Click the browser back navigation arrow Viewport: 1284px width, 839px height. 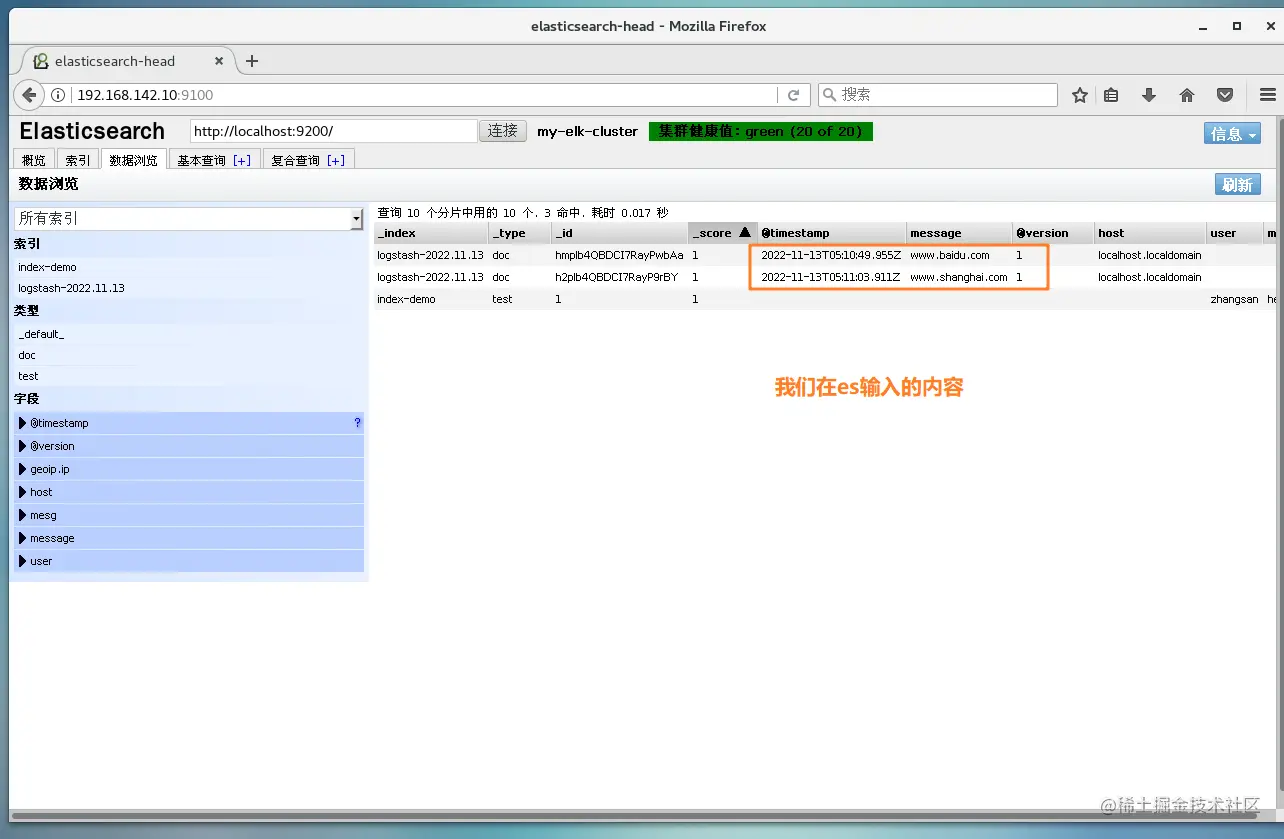tap(28, 94)
